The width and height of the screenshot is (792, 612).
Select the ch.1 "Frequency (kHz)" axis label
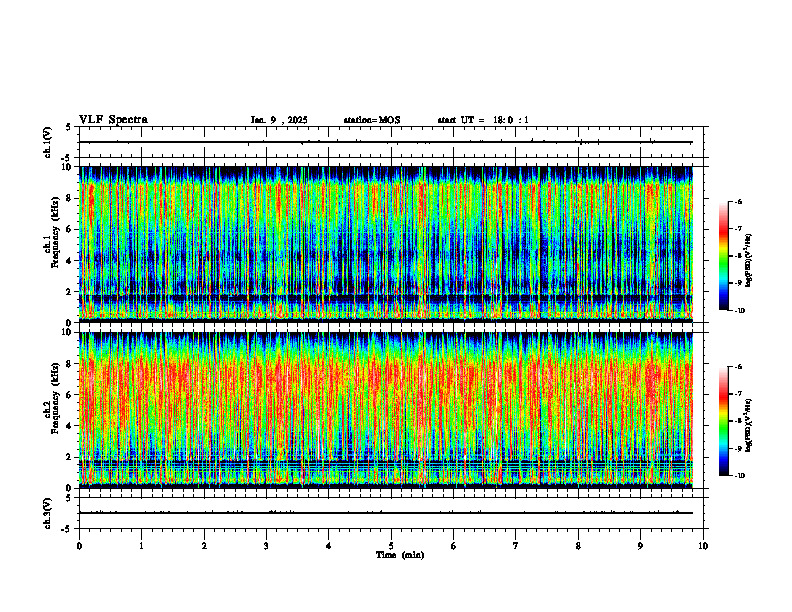(56, 232)
